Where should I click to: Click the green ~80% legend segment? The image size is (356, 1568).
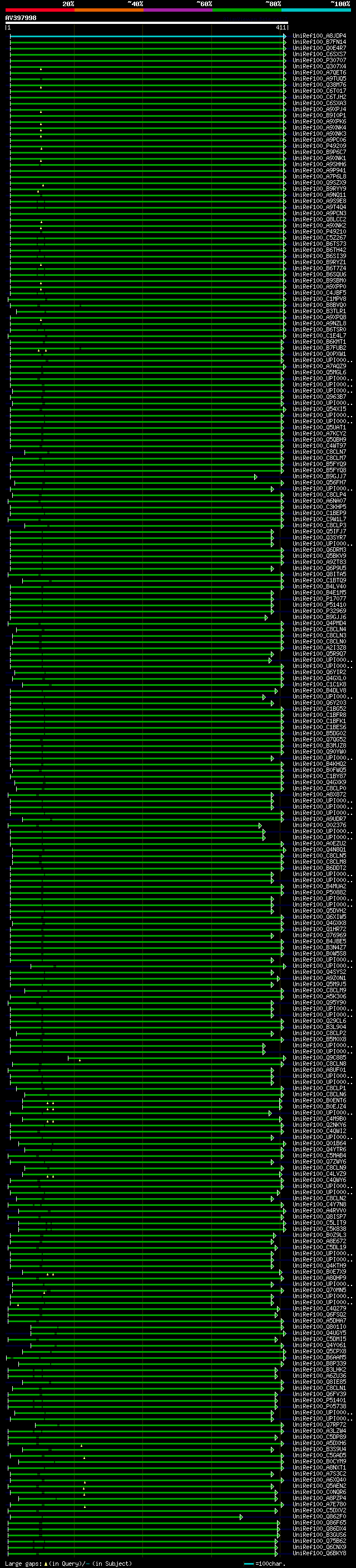[246, 11]
